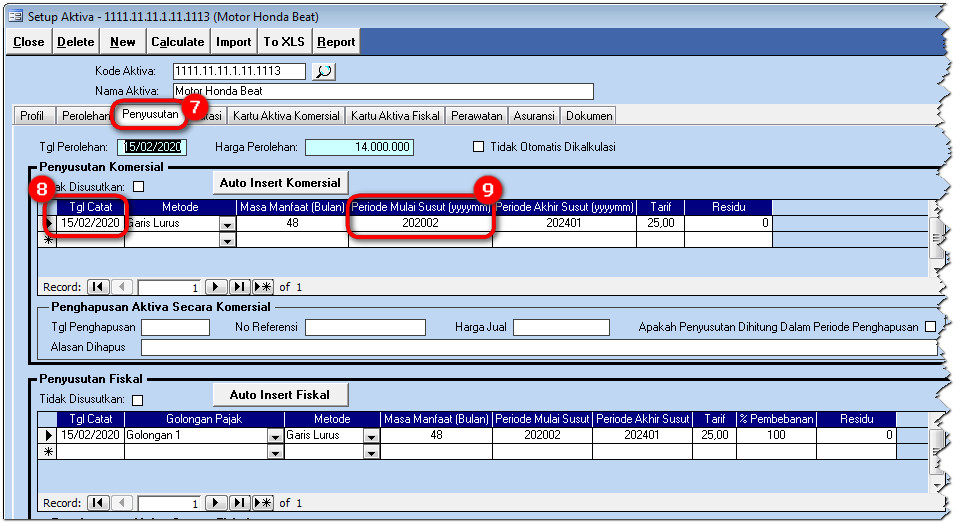Add new record in Fiskal navigator
Viewport: 961px width, 523px height.
click(x=264, y=503)
